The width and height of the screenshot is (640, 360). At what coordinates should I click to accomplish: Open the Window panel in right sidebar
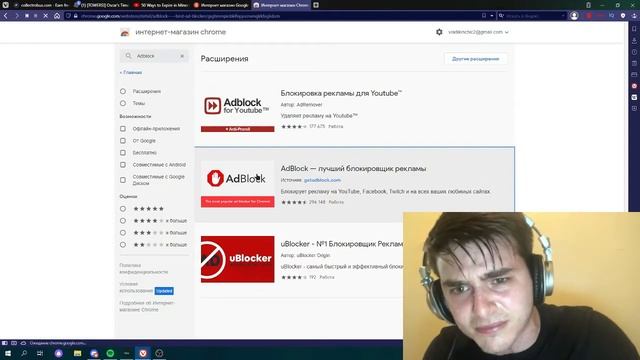pyautogui.click(x=634, y=75)
